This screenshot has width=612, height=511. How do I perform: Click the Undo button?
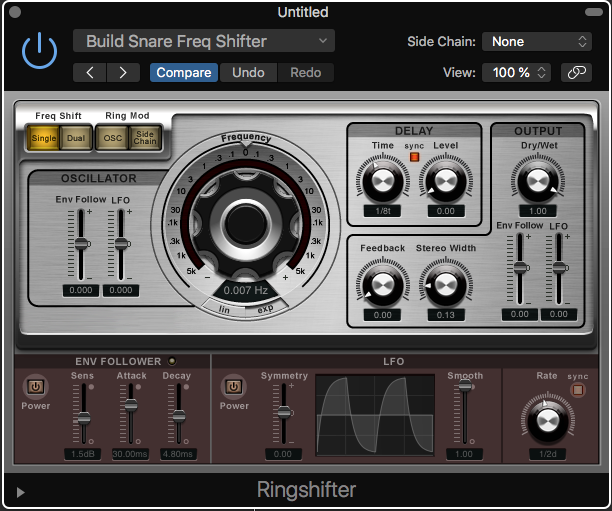coord(248,73)
